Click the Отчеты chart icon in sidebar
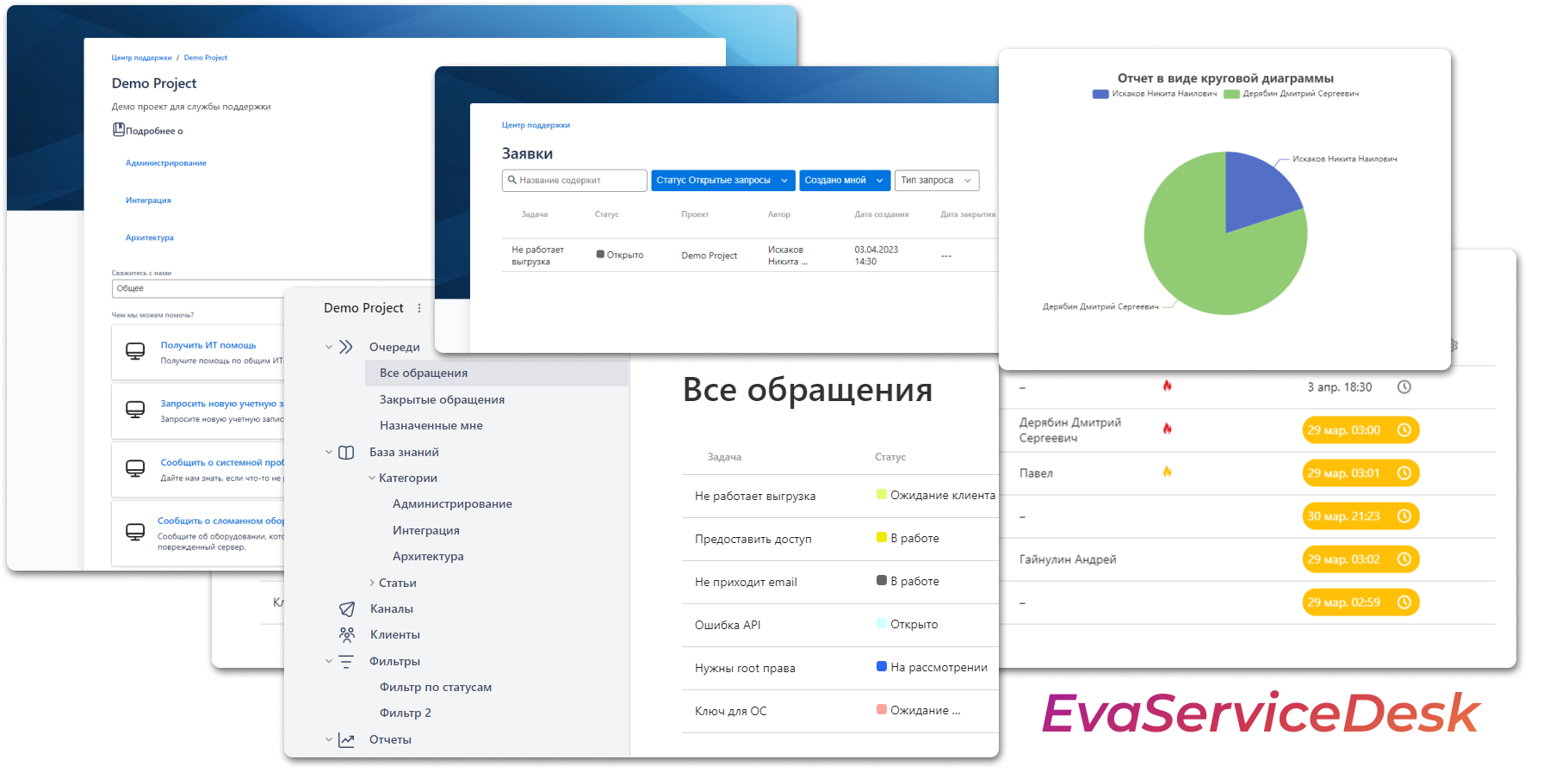The width and height of the screenshot is (1568, 772). coord(346,739)
